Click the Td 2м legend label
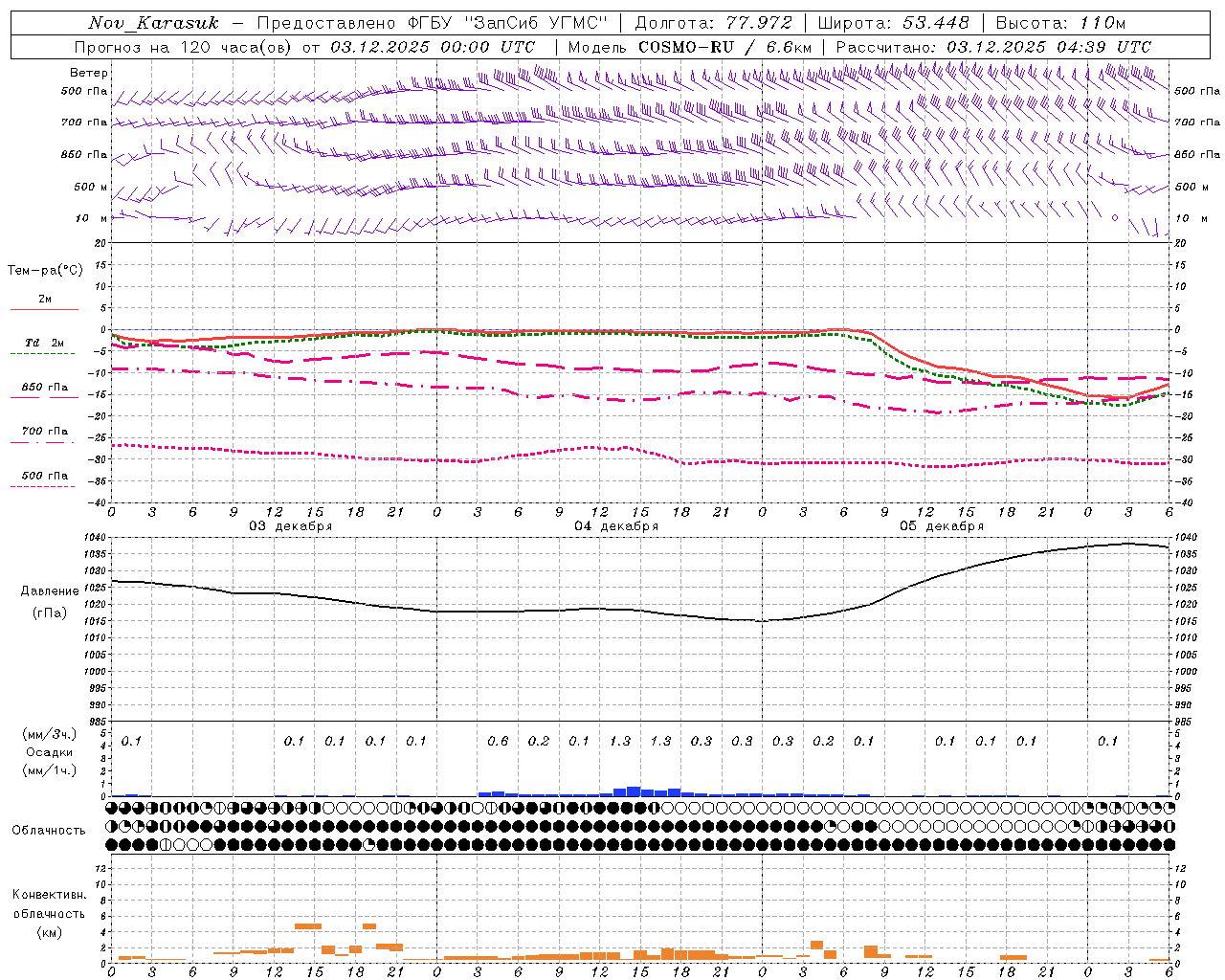1225x980 pixels. point(44,343)
